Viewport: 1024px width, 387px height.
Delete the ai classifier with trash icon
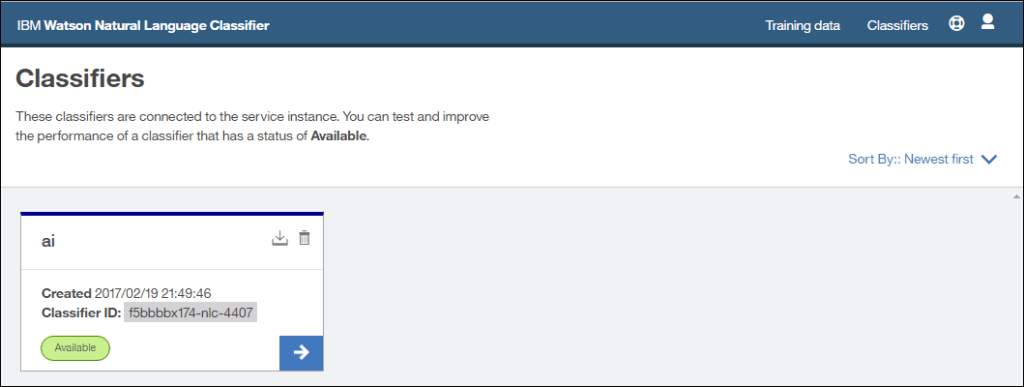pyautogui.click(x=304, y=238)
